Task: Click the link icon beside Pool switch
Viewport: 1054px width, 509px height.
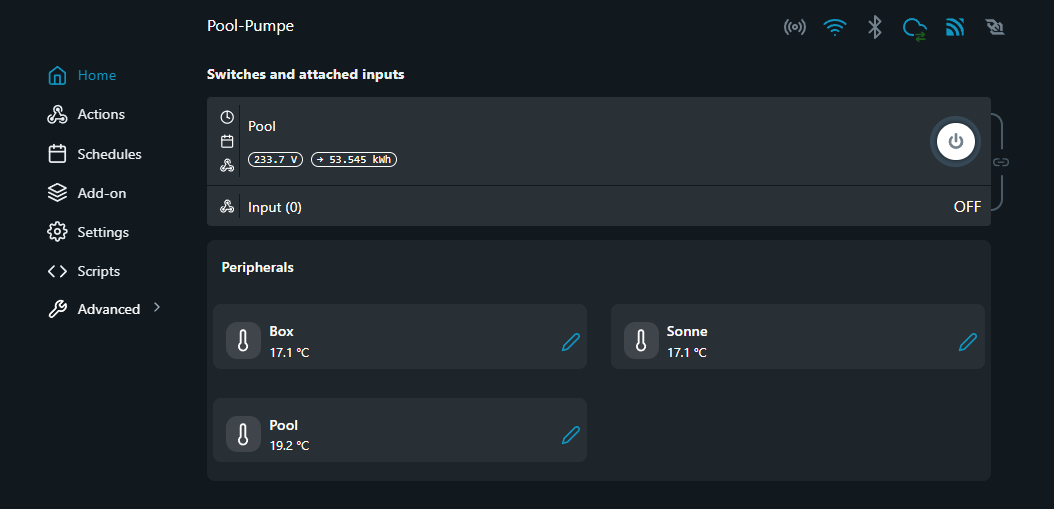Action: click(x=1001, y=162)
